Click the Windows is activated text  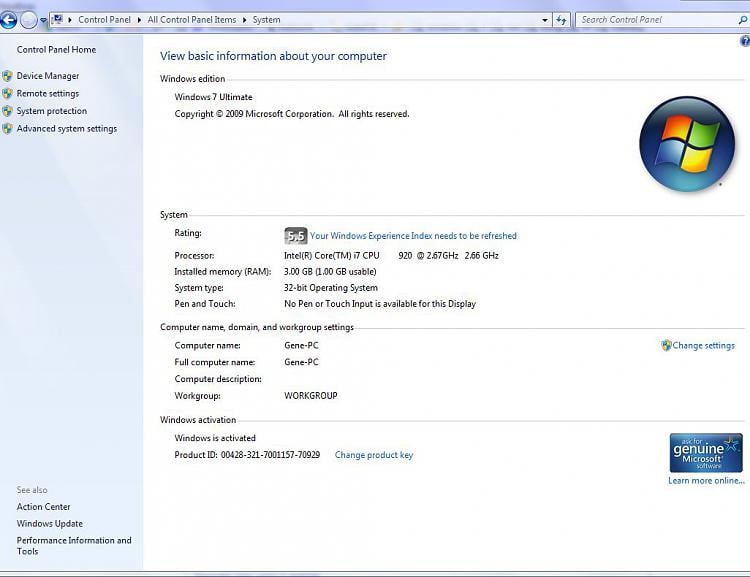coord(215,438)
